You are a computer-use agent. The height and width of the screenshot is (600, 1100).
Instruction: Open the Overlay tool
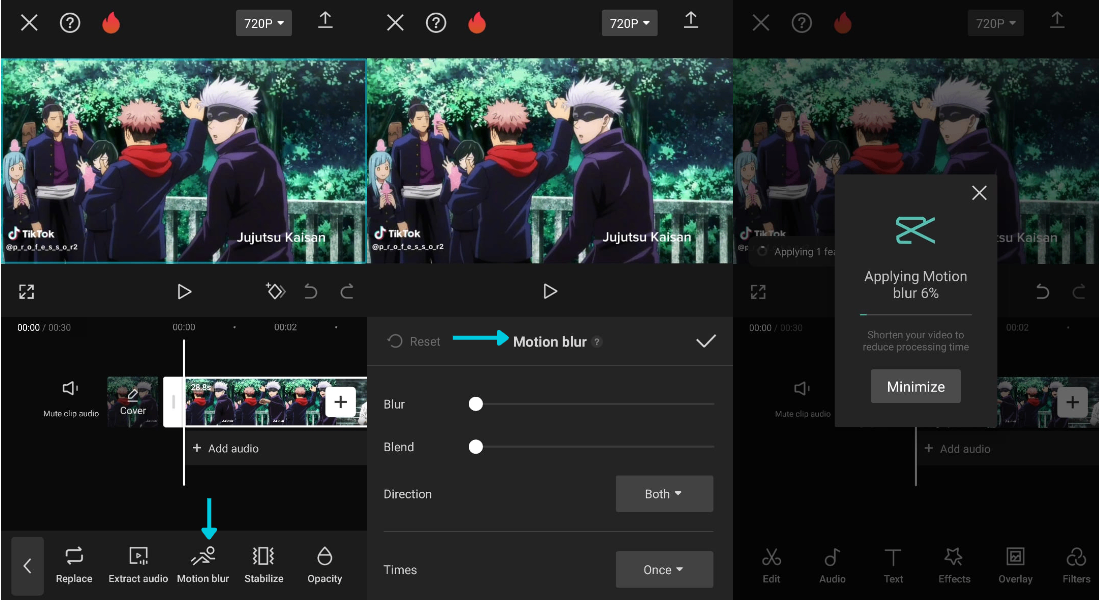(x=1015, y=566)
